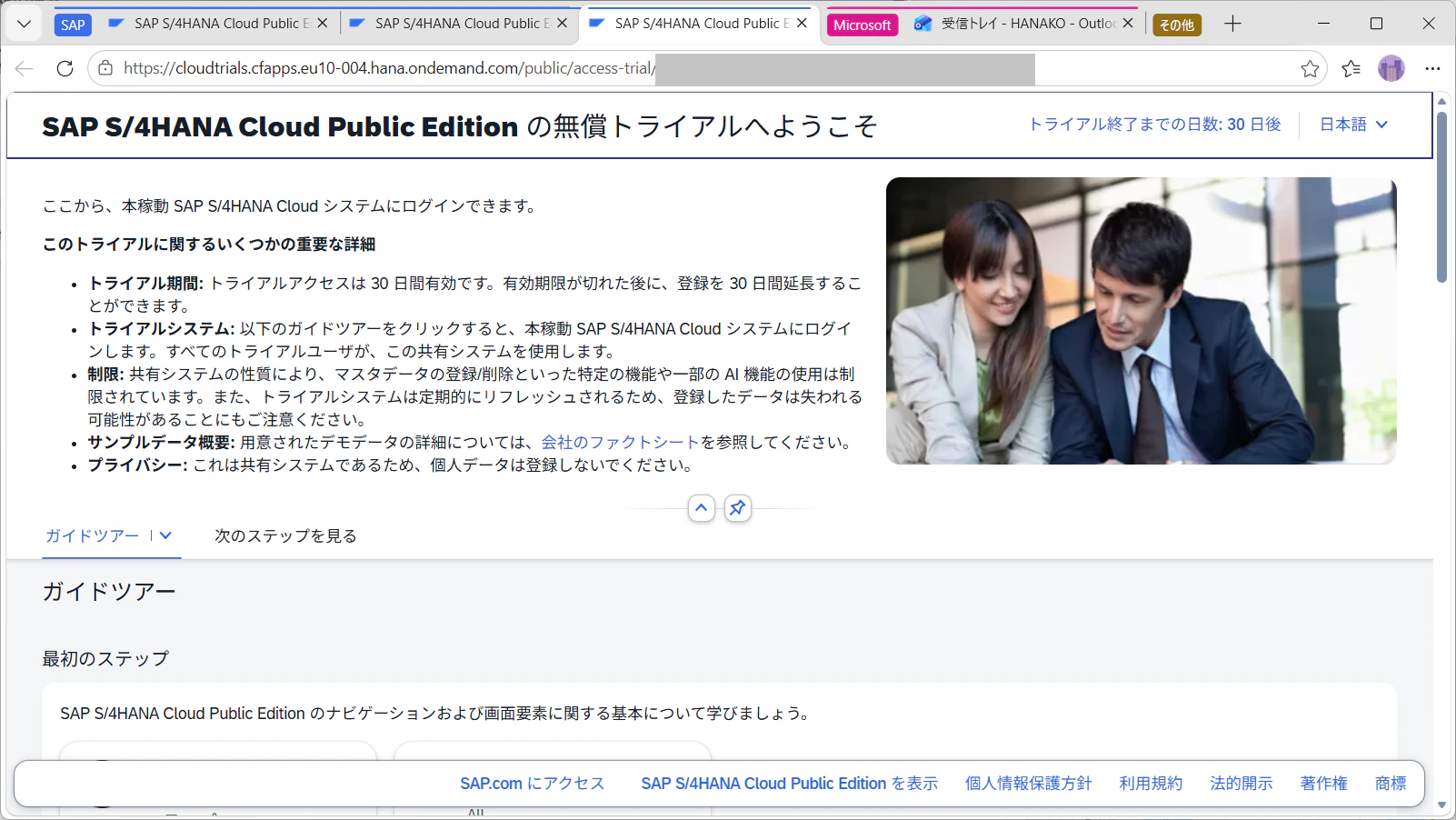Close the active SAP S/4HANA Cloud tab
The height and width of the screenshot is (820, 1456).
coord(802,24)
